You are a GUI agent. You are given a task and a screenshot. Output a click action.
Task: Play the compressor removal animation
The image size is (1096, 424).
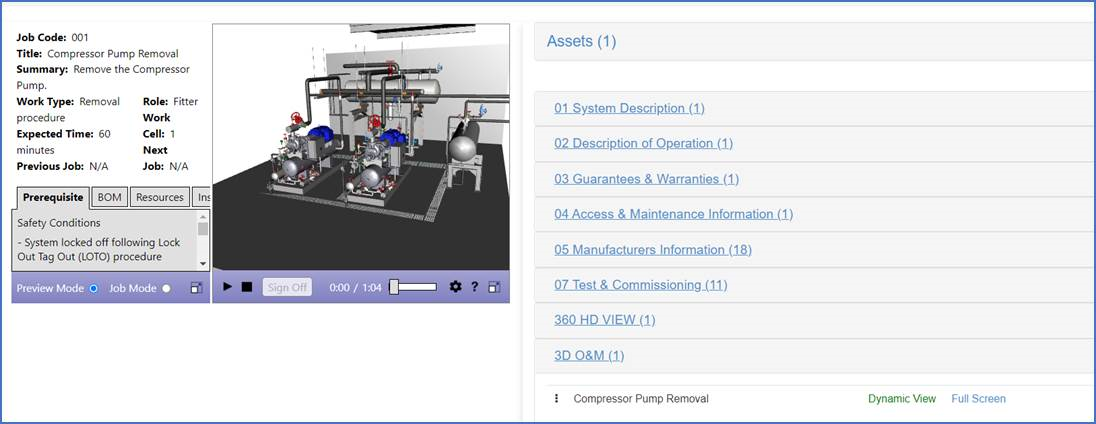pos(227,287)
